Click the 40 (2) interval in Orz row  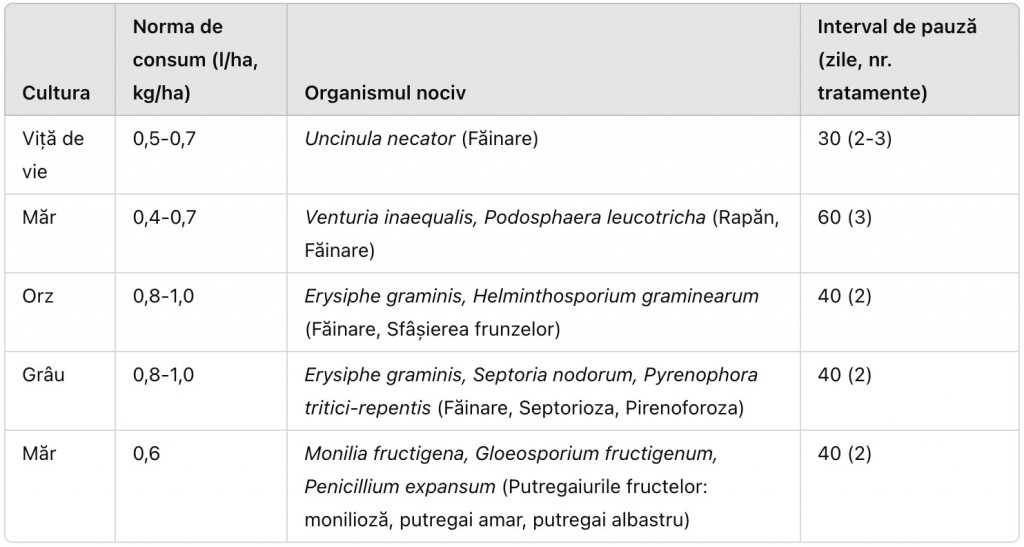click(x=844, y=296)
